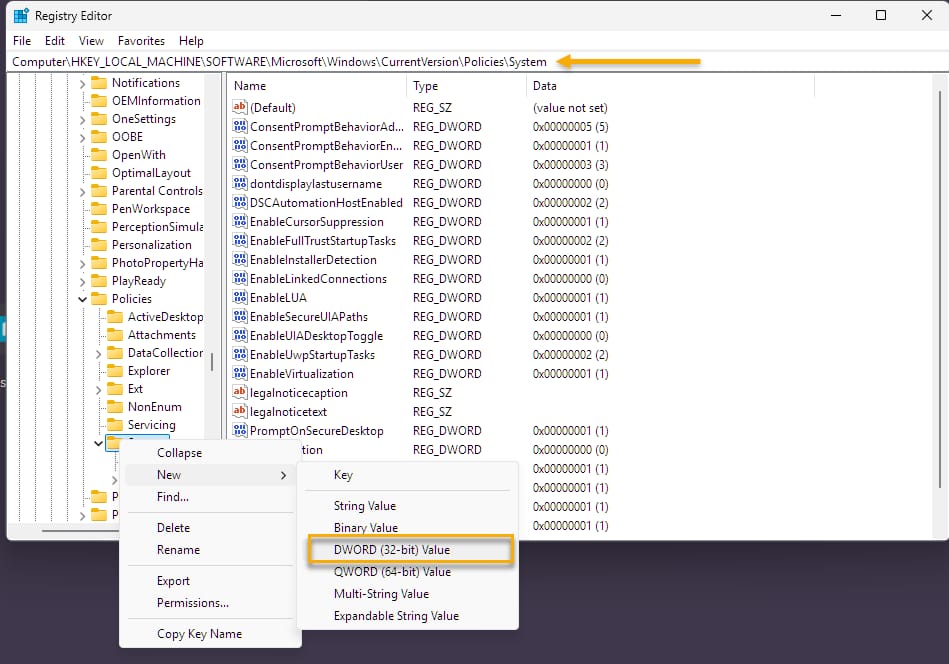Click the registry path address bar

(x=475, y=62)
